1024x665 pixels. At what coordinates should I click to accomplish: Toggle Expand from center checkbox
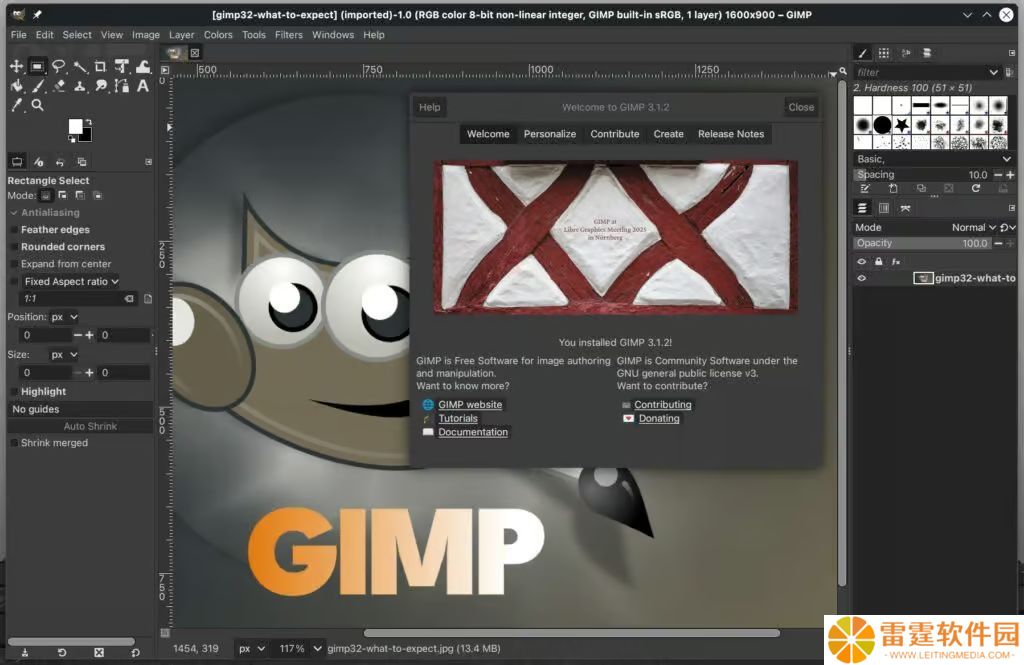pyautogui.click(x=14, y=264)
